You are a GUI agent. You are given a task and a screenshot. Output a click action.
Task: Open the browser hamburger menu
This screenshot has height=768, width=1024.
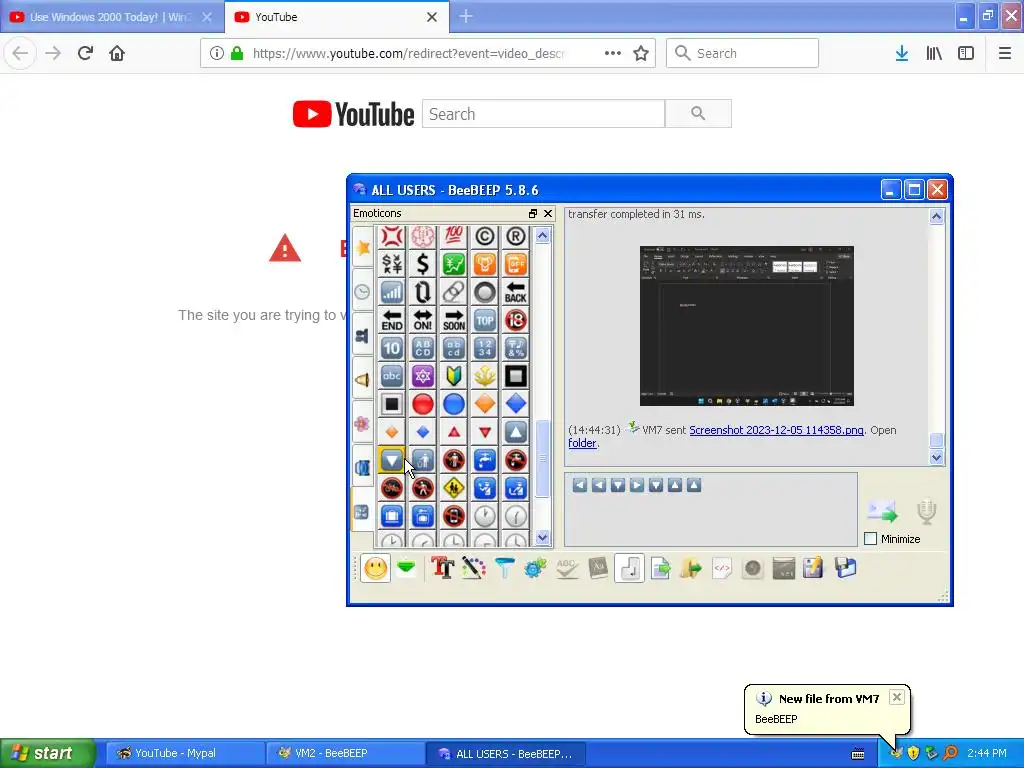point(1004,54)
